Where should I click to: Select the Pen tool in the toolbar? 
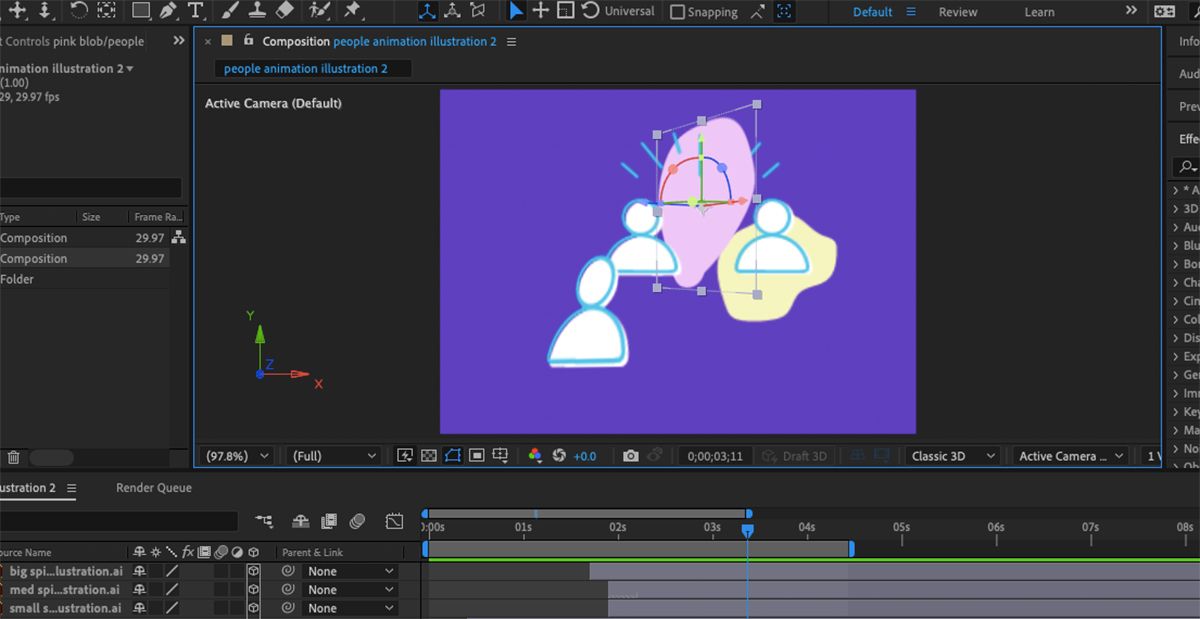coord(167,12)
